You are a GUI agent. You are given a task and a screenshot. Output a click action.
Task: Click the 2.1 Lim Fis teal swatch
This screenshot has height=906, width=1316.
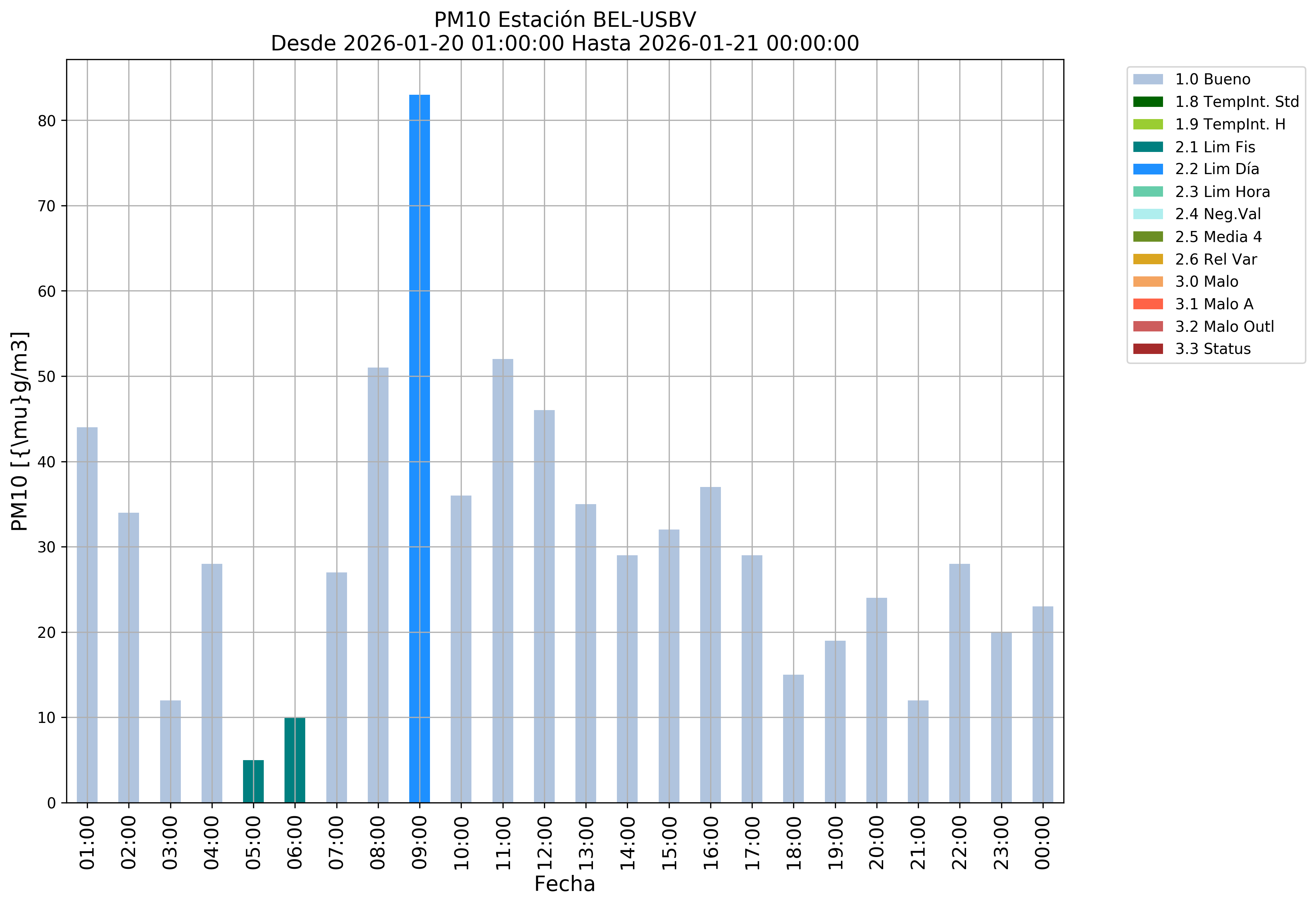[x=1147, y=147]
